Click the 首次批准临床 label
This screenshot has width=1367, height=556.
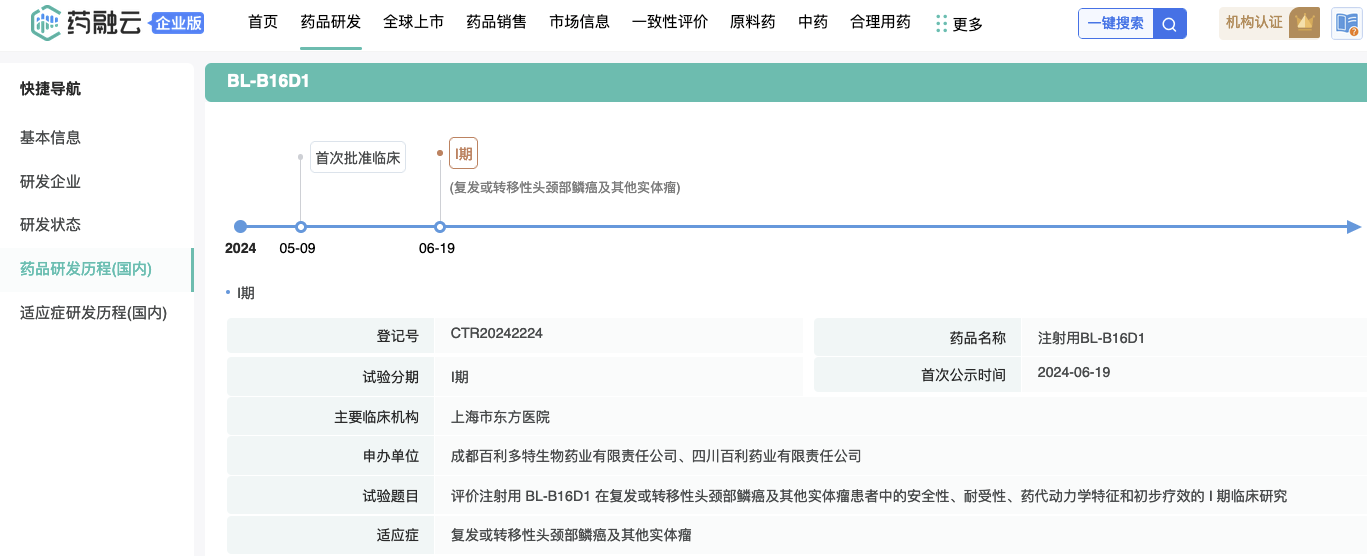357,158
